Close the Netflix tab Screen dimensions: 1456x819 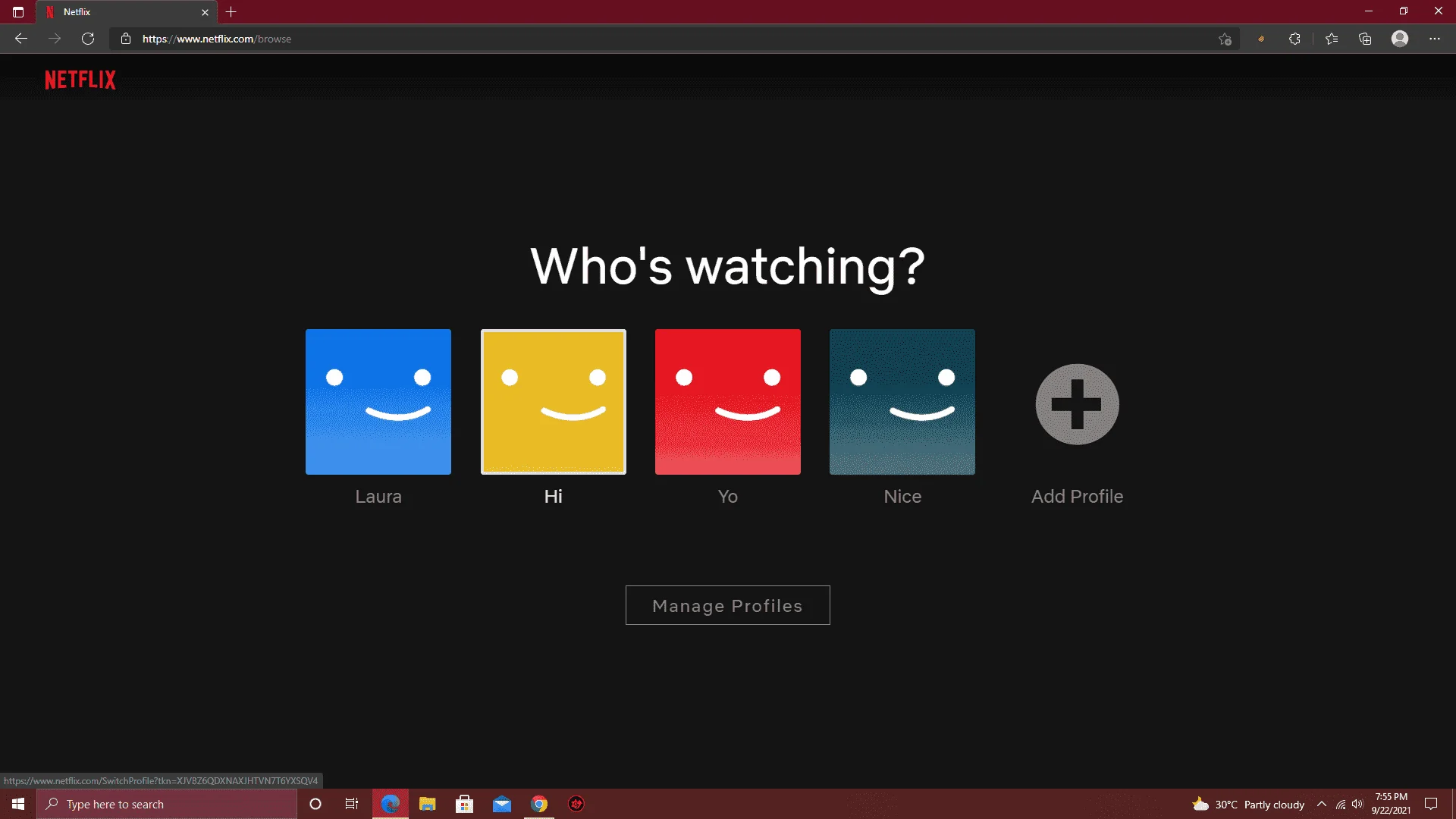pos(205,12)
